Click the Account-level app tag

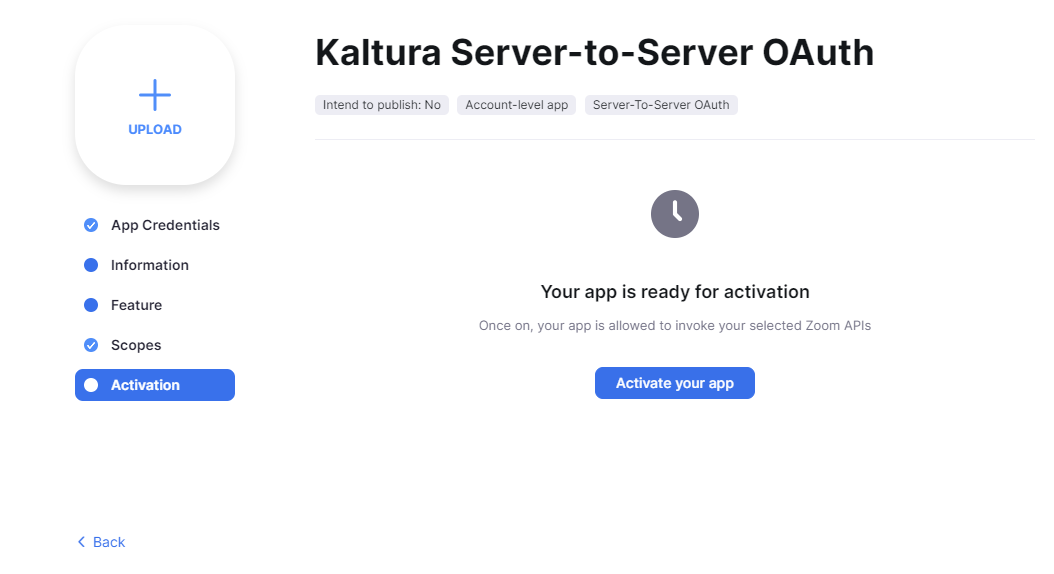(x=516, y=105)
